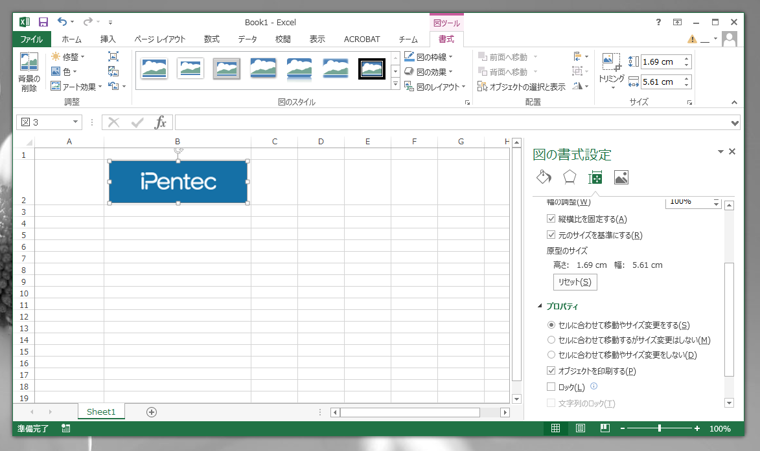Open サイズ group dialog launcher
Viewport: 760px width, 451px height.
(689, 102)
